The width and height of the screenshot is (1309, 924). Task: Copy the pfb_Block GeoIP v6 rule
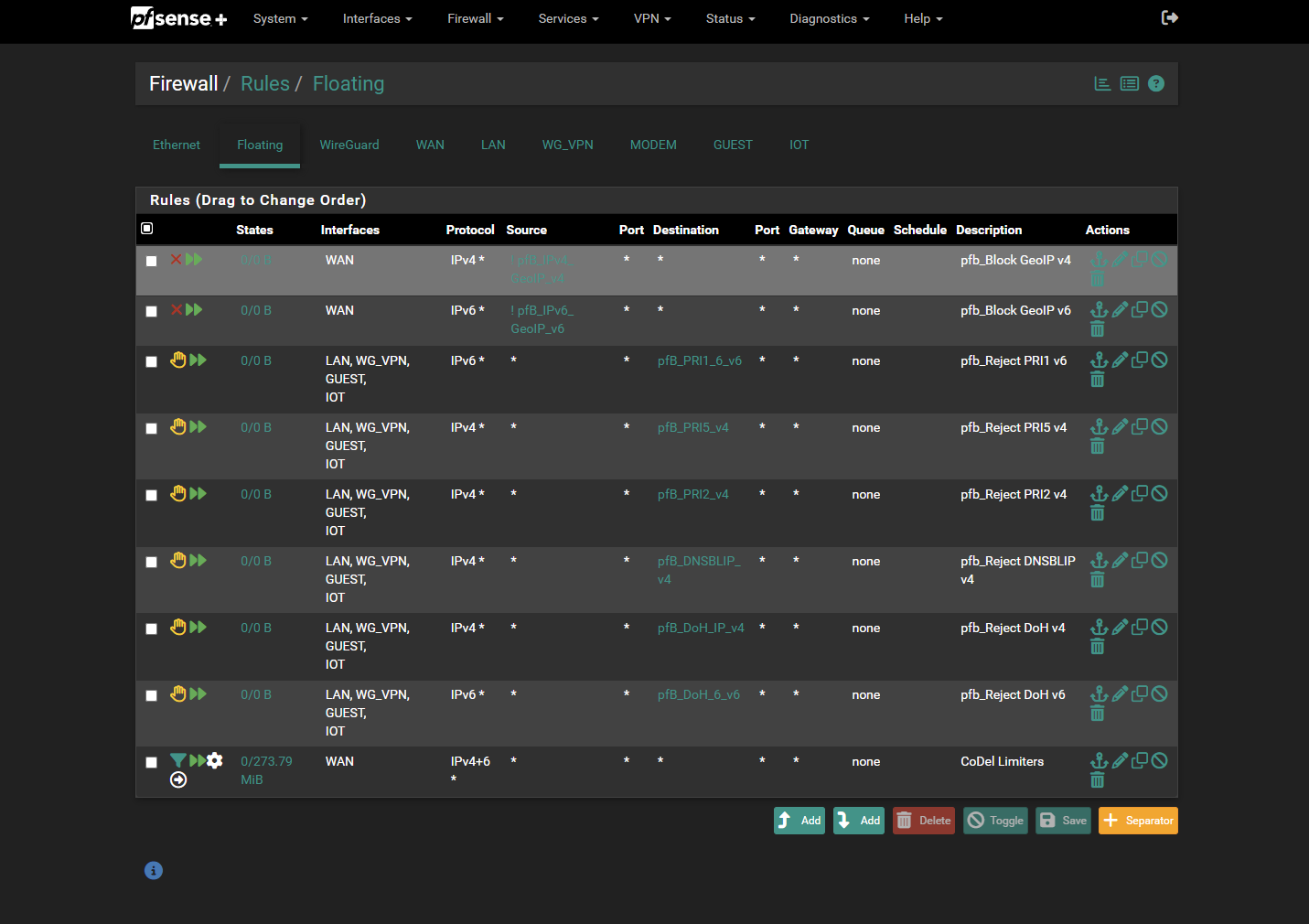coord(1140,309)
